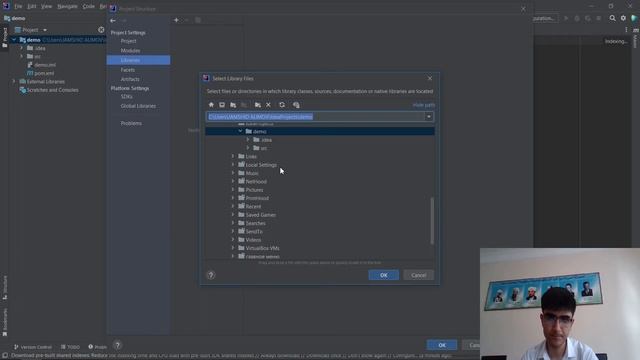Click back arrow in Project Structure

point(113,20)
